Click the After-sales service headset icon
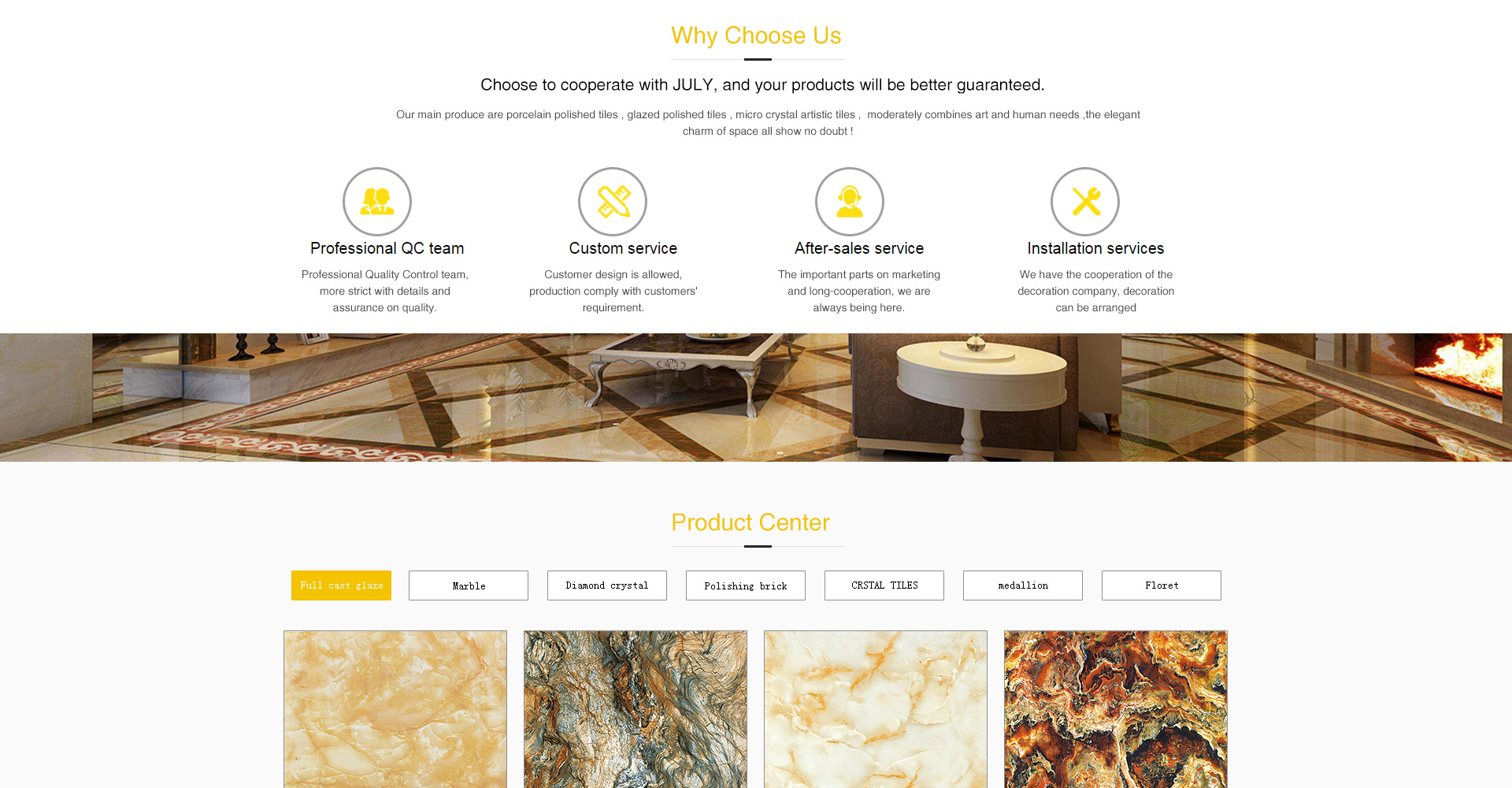Image resolution: width=1512 pixels, height=788 pixels. pyautogui.click(x=850, y=202)
